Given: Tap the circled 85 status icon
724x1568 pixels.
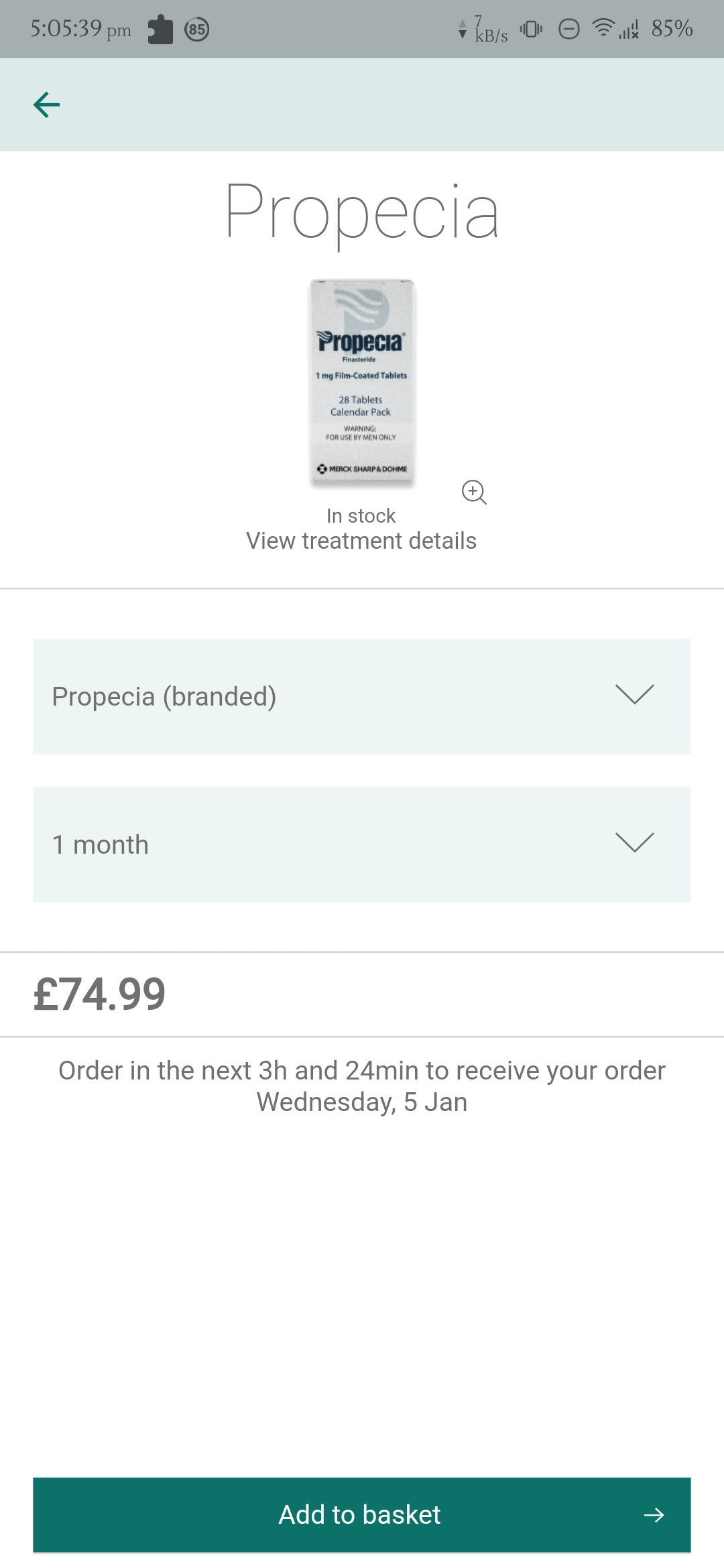Looking at the screenshot, I should point(196,29).
